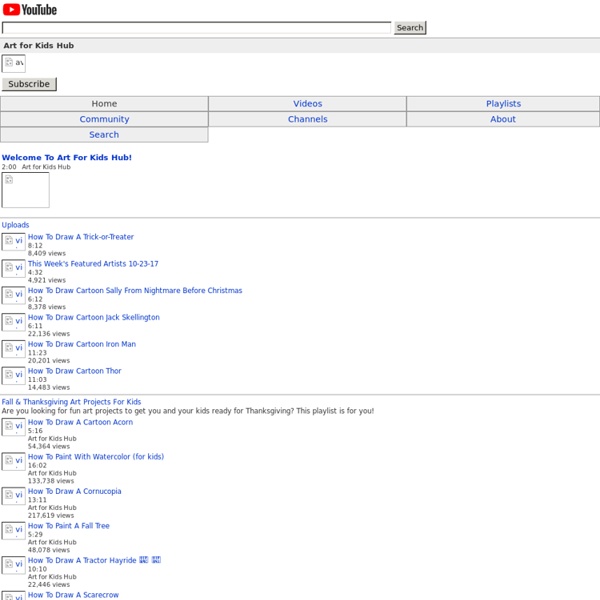
Task: Open How To Draw Cartoon Iron Man
Action: point(82,344)
